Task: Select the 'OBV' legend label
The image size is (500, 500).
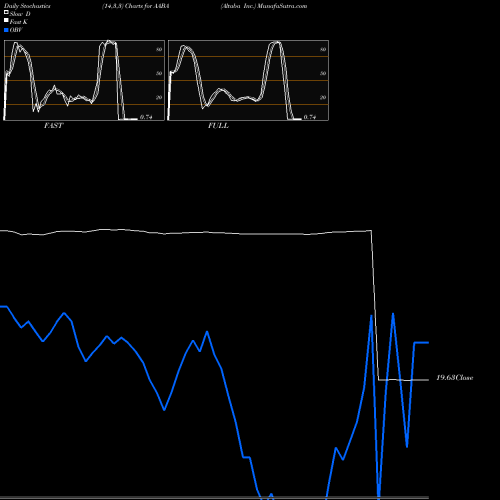Action: tap(16, 30)
